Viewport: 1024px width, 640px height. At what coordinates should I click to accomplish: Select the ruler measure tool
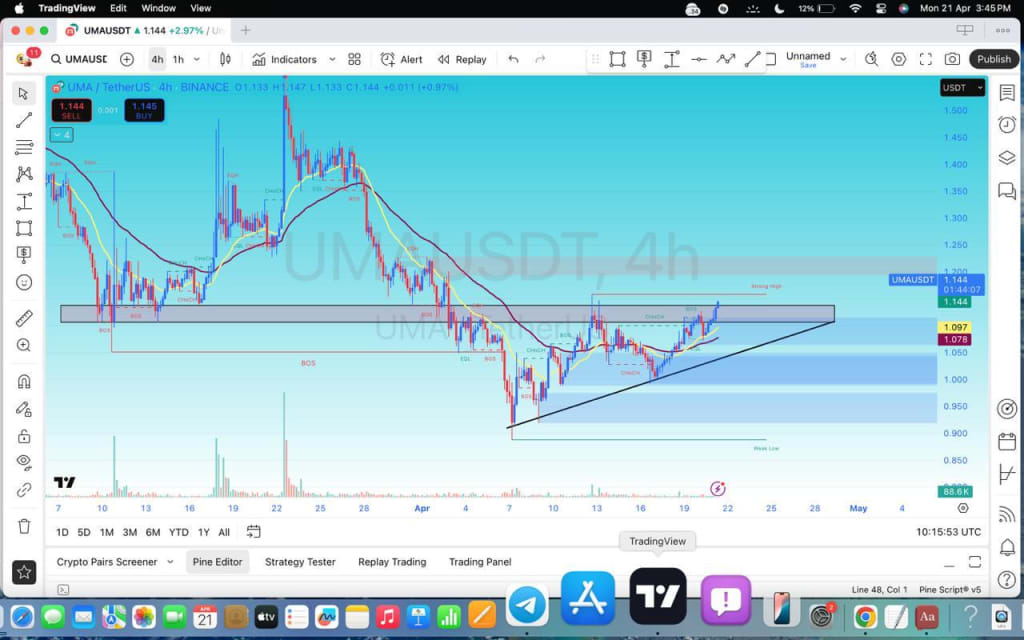tap(24, 318)
